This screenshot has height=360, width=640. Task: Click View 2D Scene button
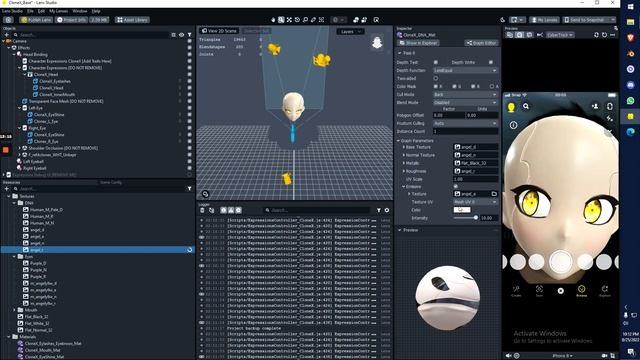point(219,31)
